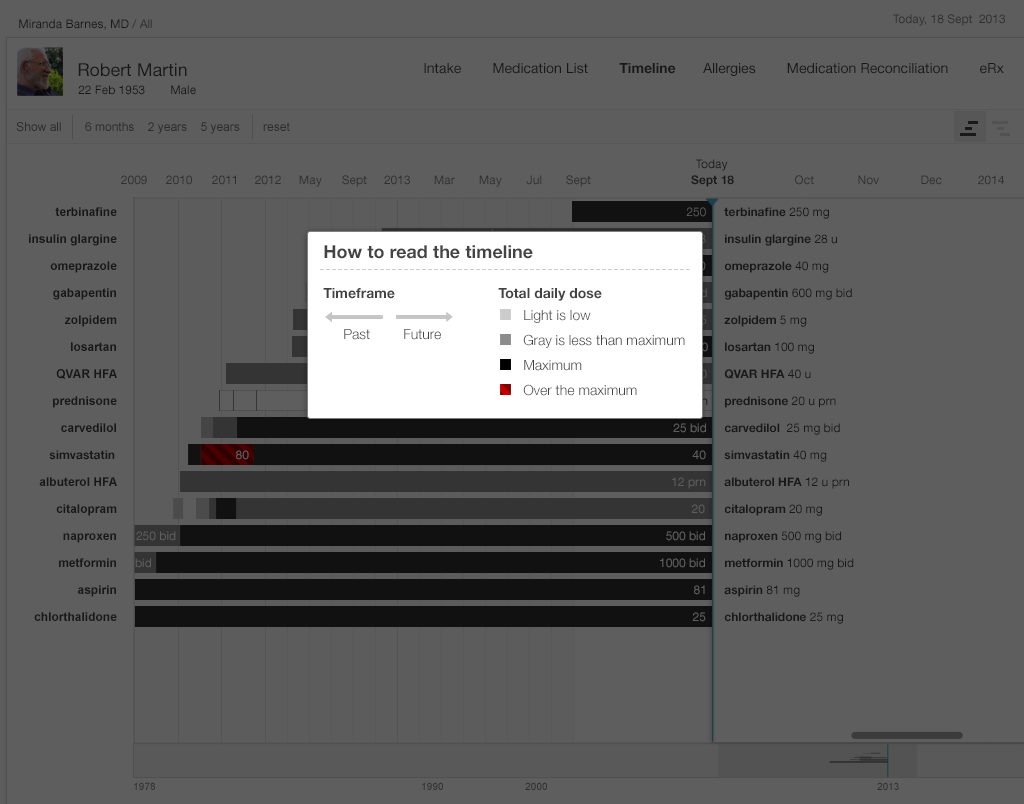The width and height of the screenshot is (1024, 804).
Task: Click the red over-maximum simvastatin 80 segment
Action: pyautogui.click(x=226, y=455)
